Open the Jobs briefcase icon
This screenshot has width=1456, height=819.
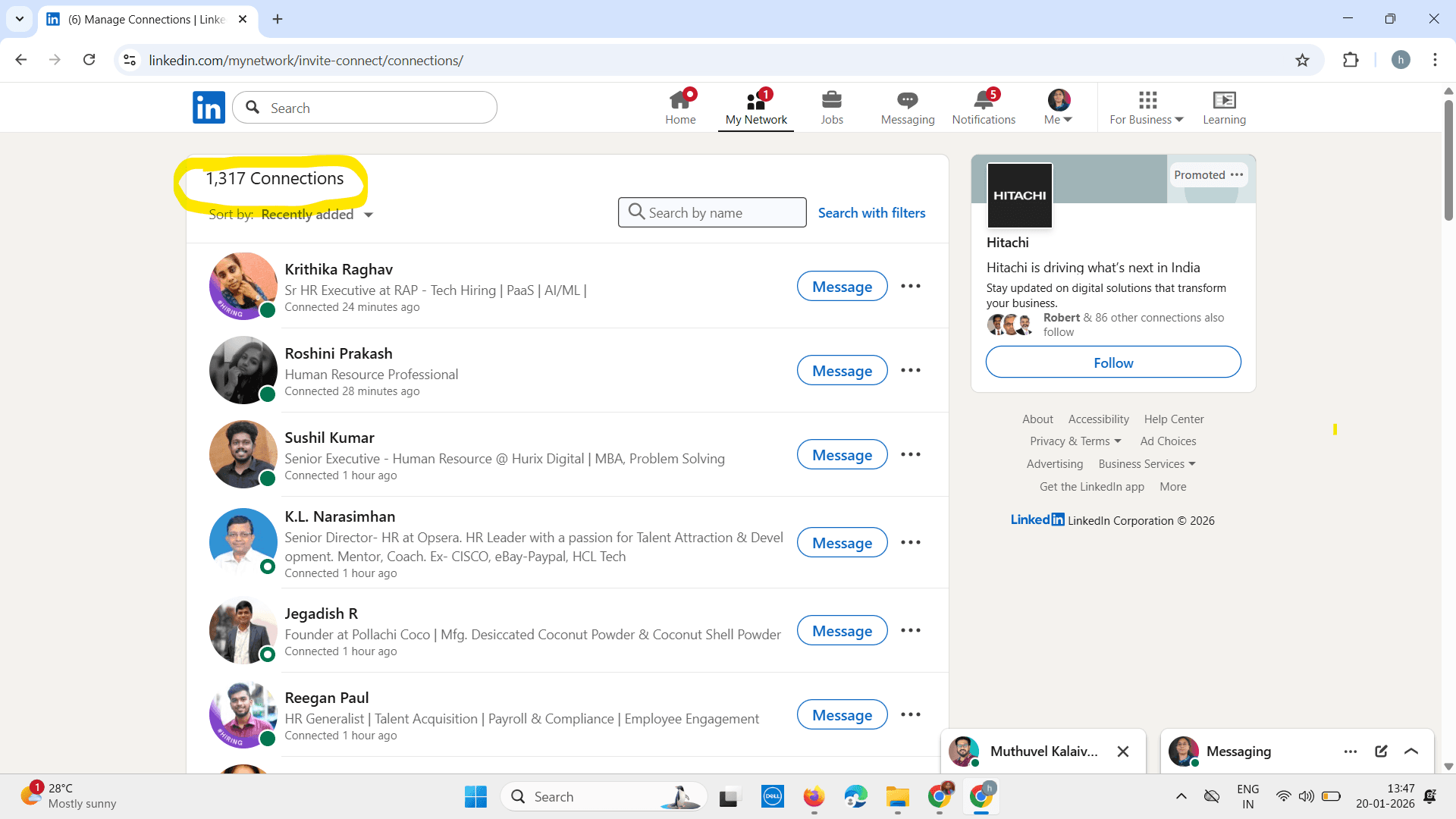[832, 107]
